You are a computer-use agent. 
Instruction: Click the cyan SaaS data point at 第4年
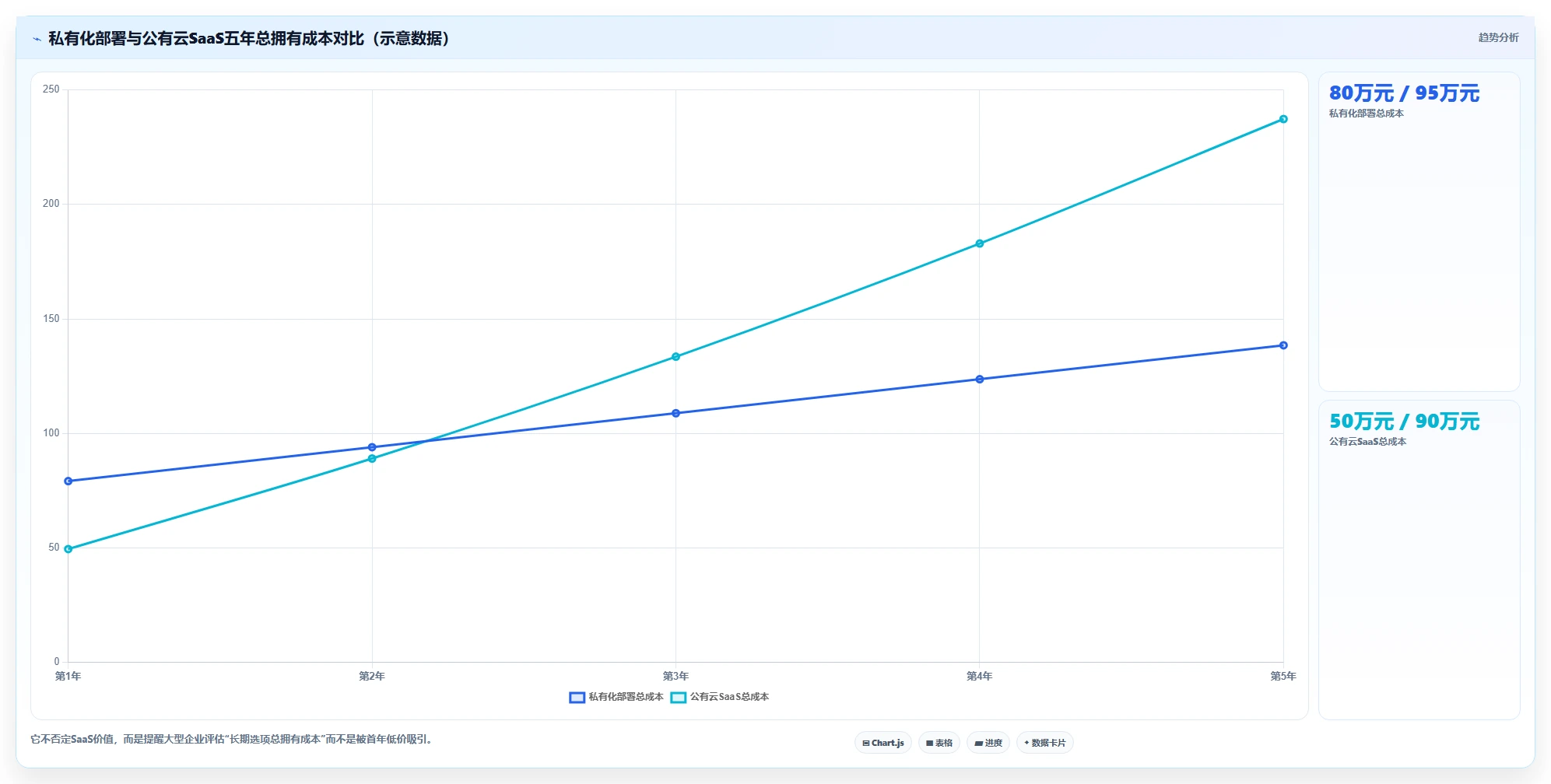(x=980, y=243)
